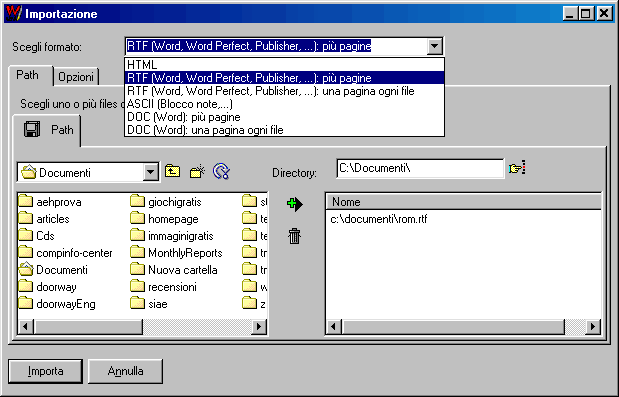The width and height of the screenshot is (619, 397).
Task: Switch to the Opzioni tab
Action: [76, 77]
